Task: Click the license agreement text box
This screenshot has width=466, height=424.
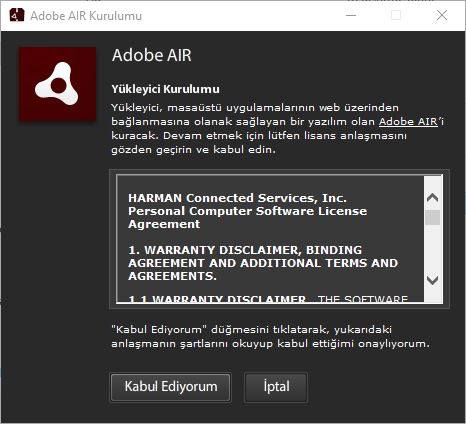Action: pyautogui.click(x=270, y=239)
